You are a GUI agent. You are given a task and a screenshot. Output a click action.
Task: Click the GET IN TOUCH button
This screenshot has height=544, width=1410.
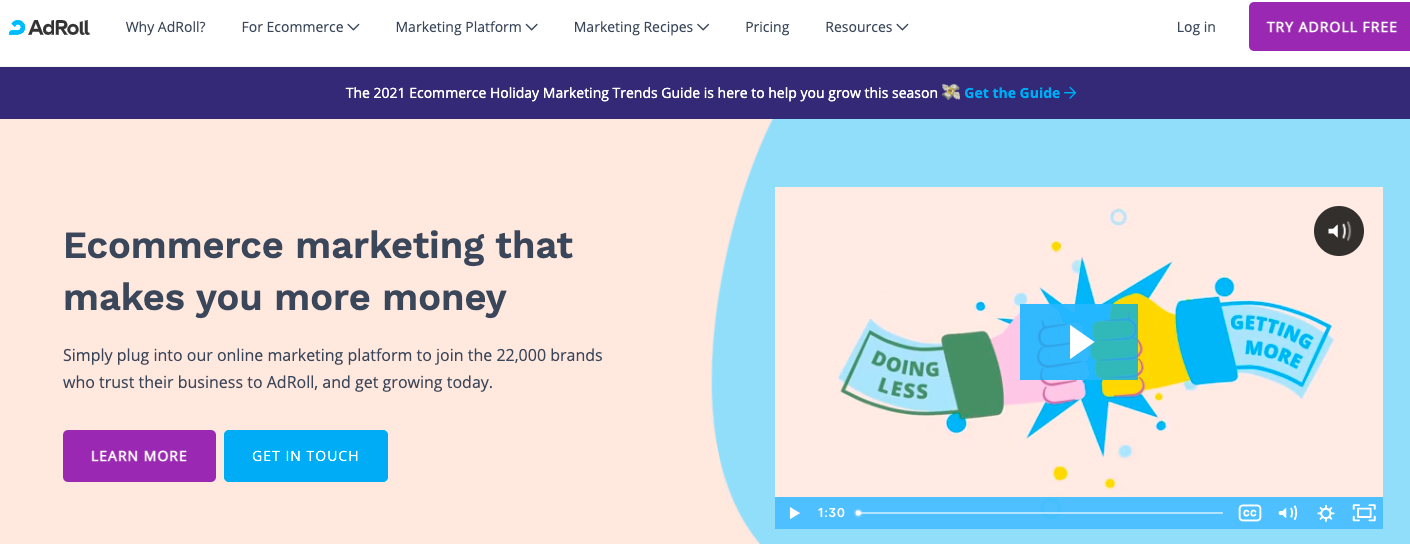point(306,456)
